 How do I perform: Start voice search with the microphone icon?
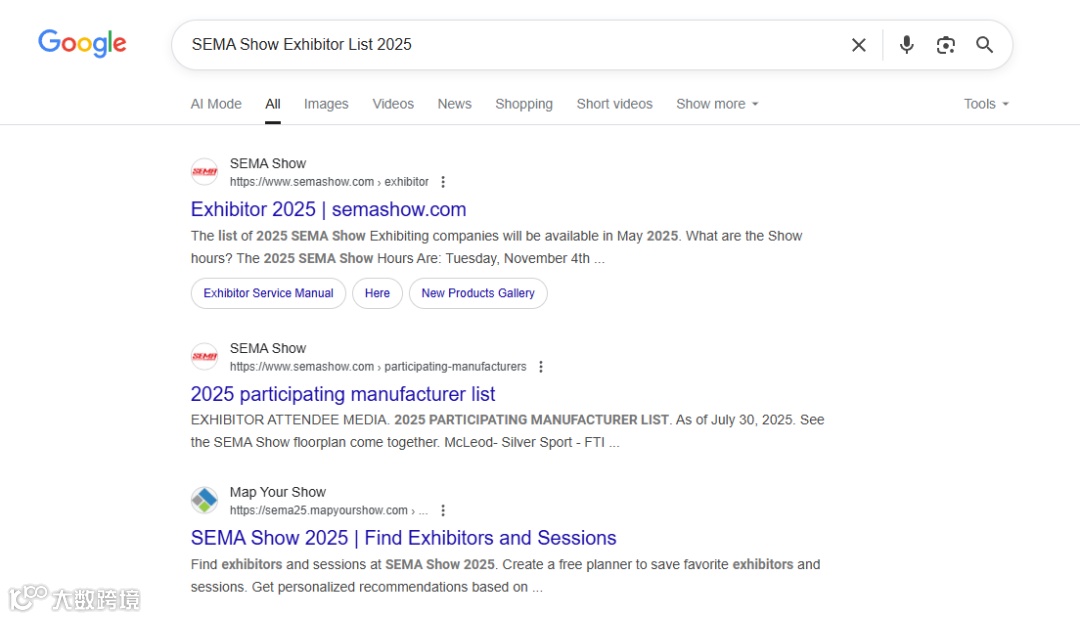click(x=906, y=45)
